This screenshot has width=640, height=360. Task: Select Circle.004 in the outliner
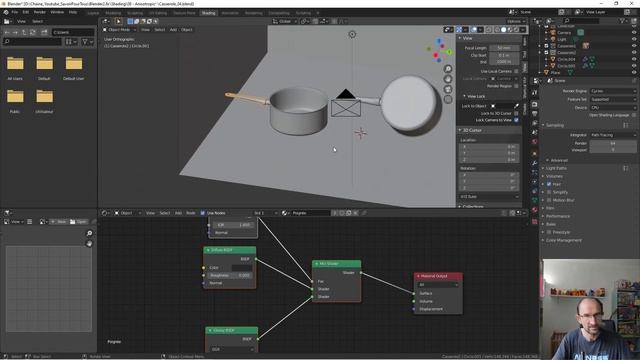coord(566,59)
